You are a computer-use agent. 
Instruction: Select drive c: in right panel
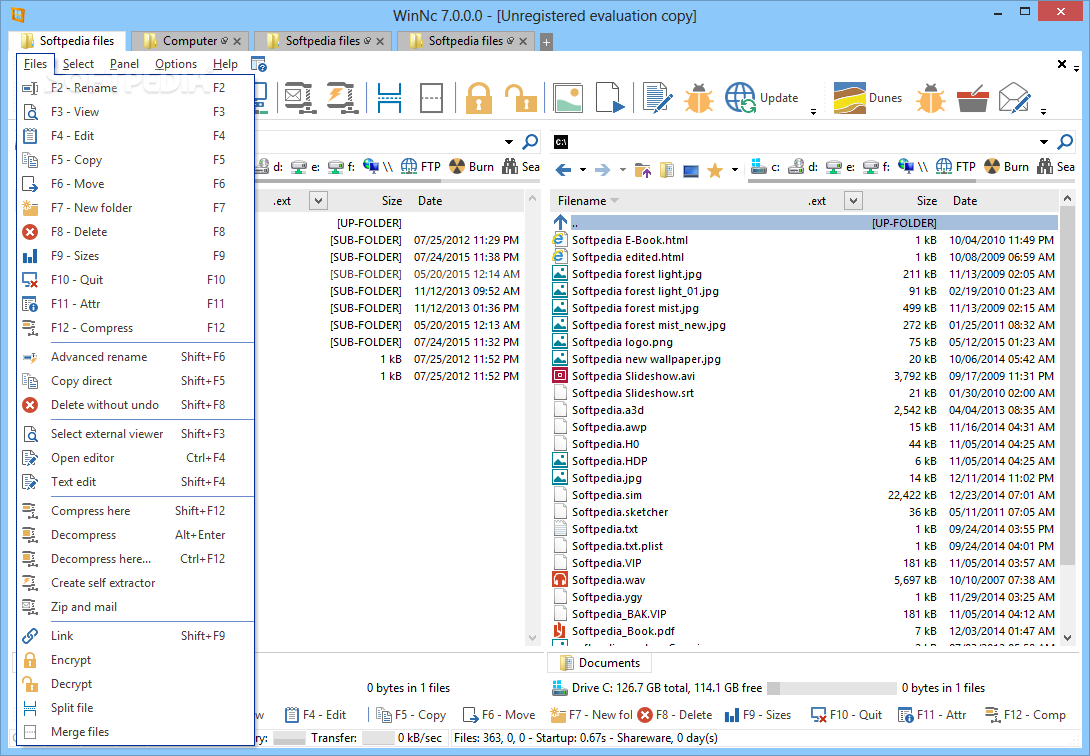click(765, 167)
